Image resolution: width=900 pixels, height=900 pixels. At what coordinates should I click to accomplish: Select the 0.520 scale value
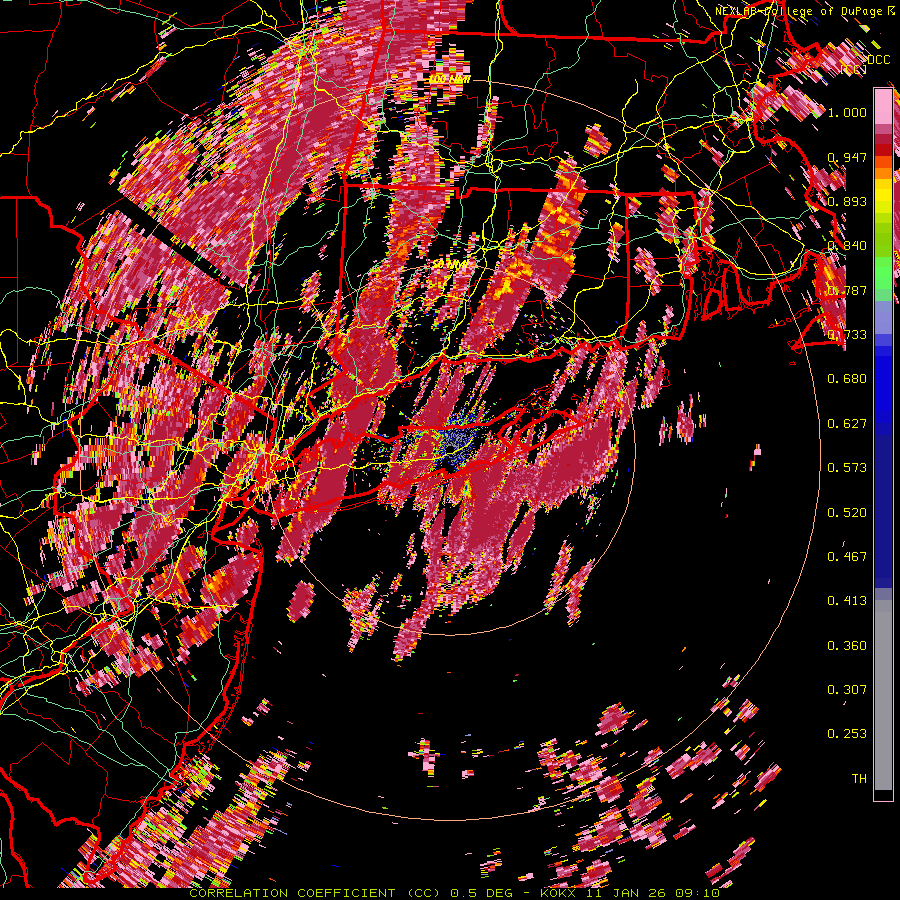click(x=847, y=512)
